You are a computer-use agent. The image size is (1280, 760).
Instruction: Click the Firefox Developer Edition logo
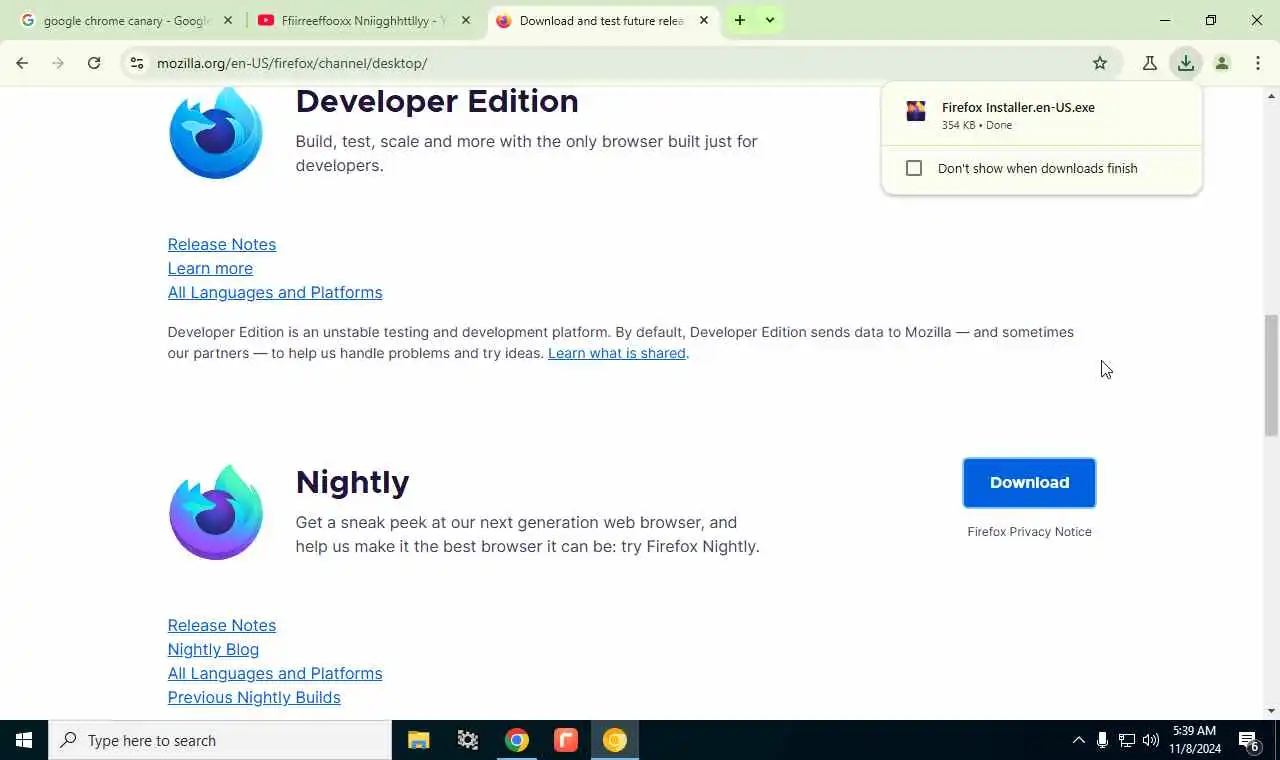[216, 132]
